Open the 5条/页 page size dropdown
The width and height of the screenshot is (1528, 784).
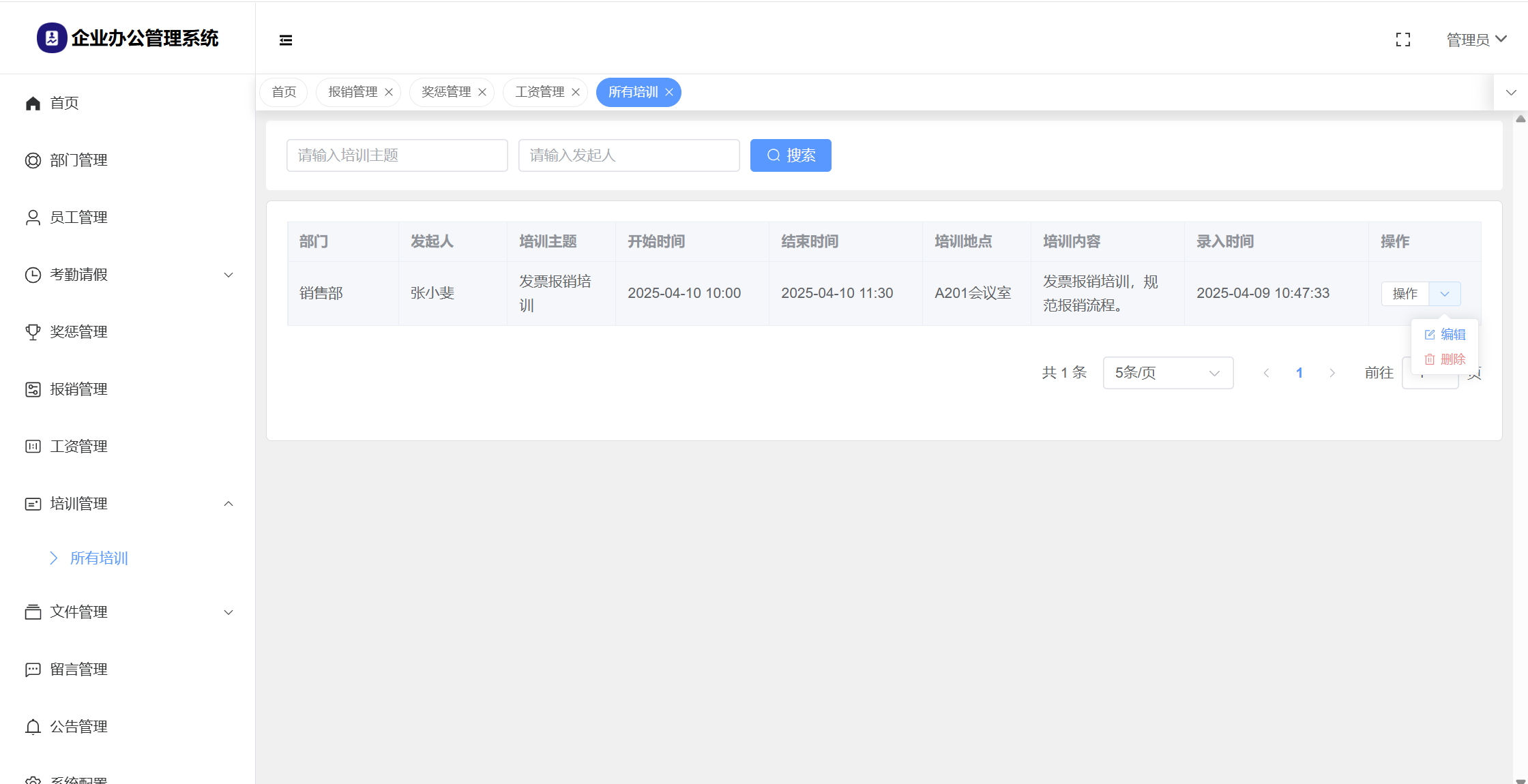coord(1167,373)
